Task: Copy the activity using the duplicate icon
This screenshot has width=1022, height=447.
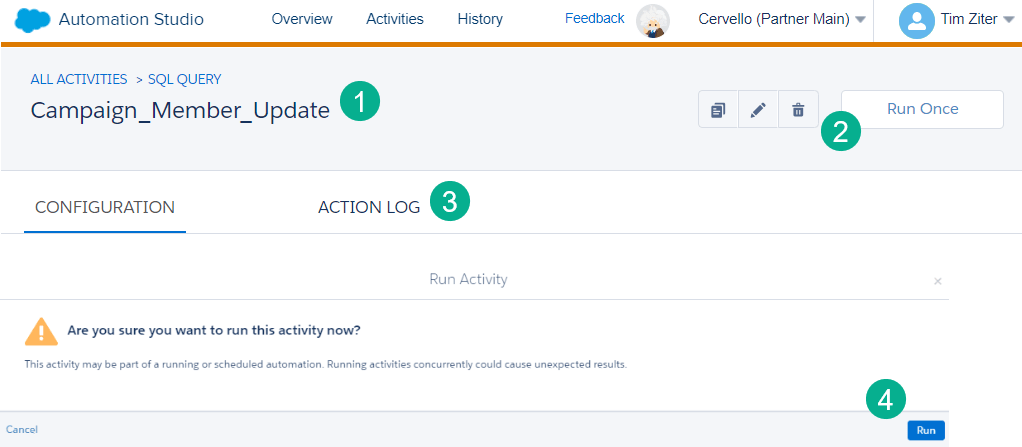Action: point(718,110)
